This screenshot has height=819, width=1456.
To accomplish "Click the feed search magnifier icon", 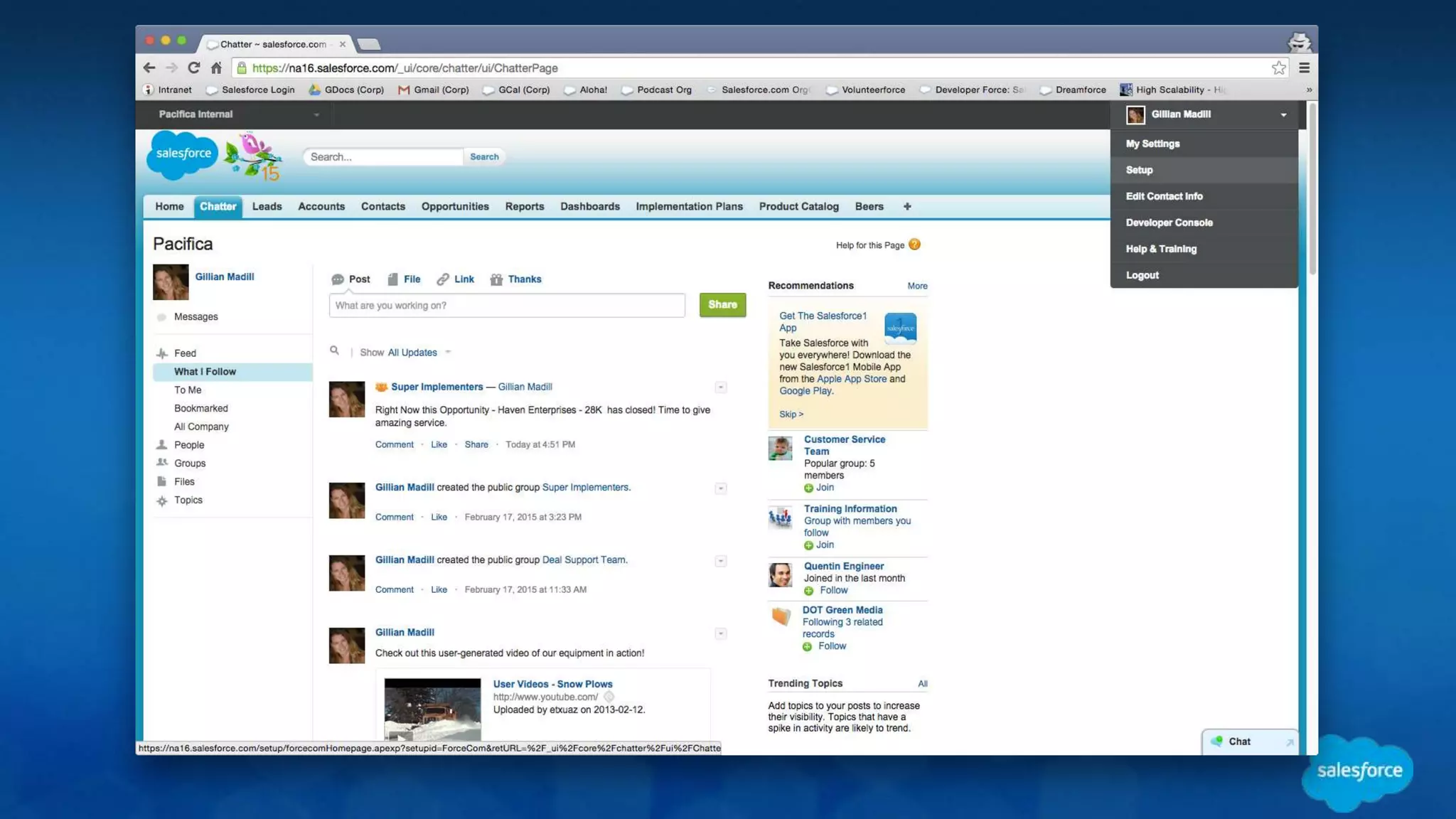I will (x=334, y=350).
